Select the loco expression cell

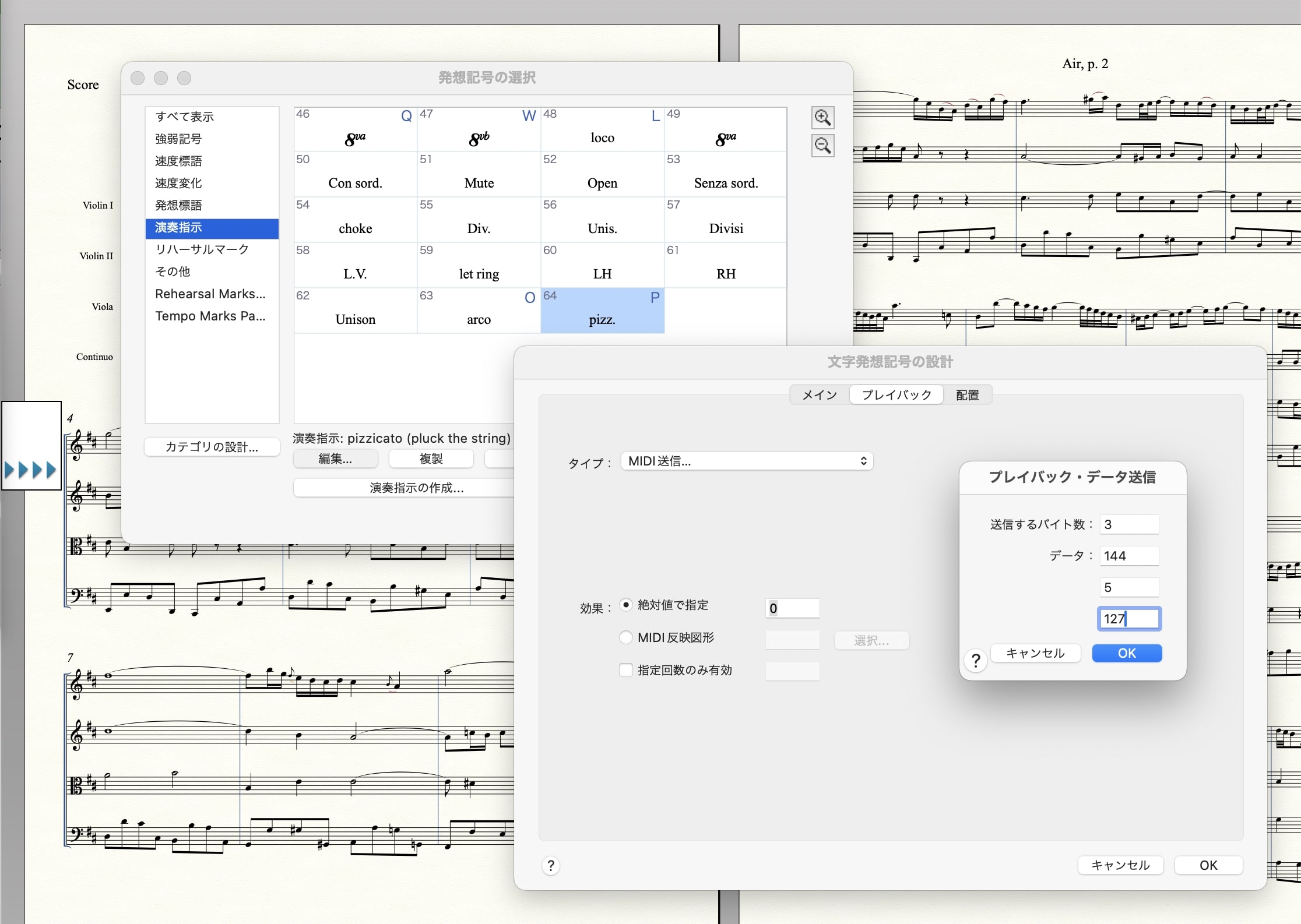click(x=602, y=129)
